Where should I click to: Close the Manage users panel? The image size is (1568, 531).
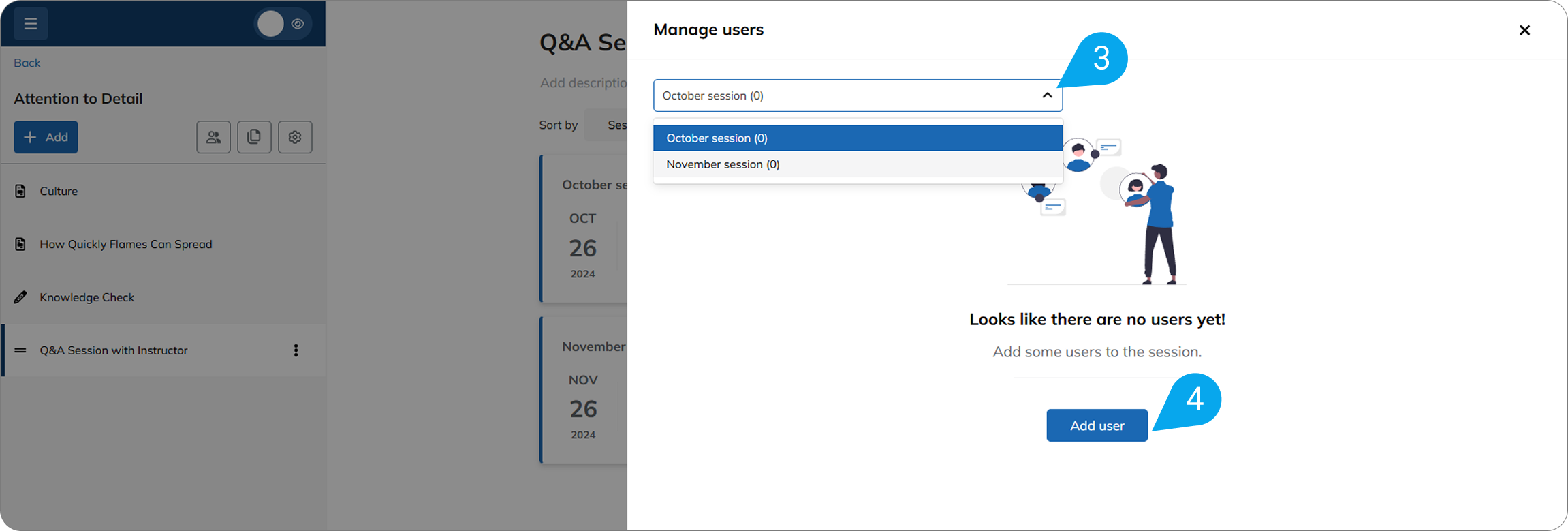coord(1524,30)
